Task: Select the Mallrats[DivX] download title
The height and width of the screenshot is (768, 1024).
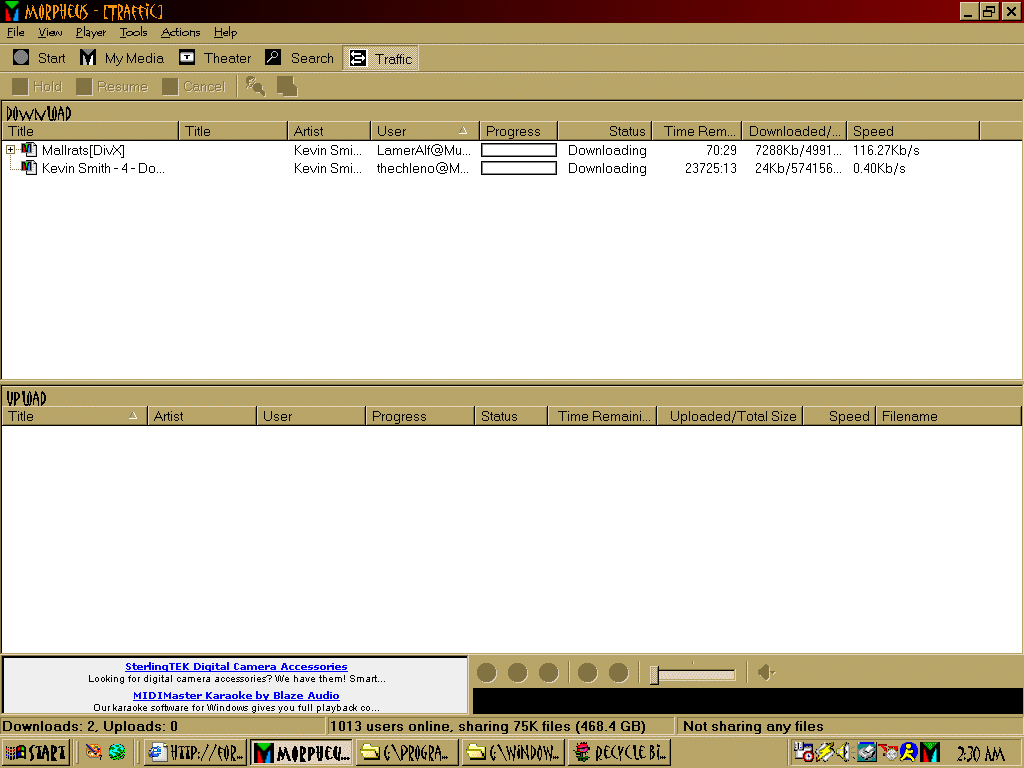Action: 83,150
